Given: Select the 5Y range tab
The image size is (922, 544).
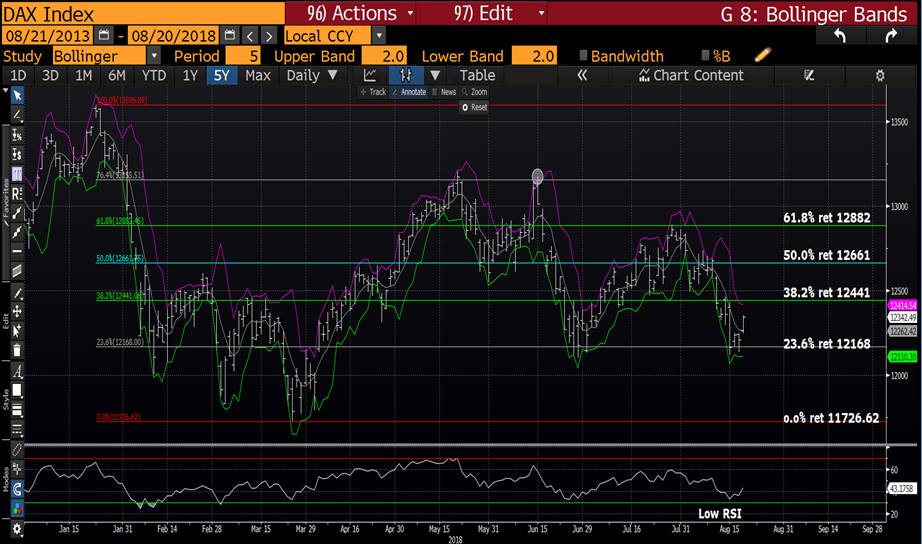Looking at the screenshot, I should 222,75.
